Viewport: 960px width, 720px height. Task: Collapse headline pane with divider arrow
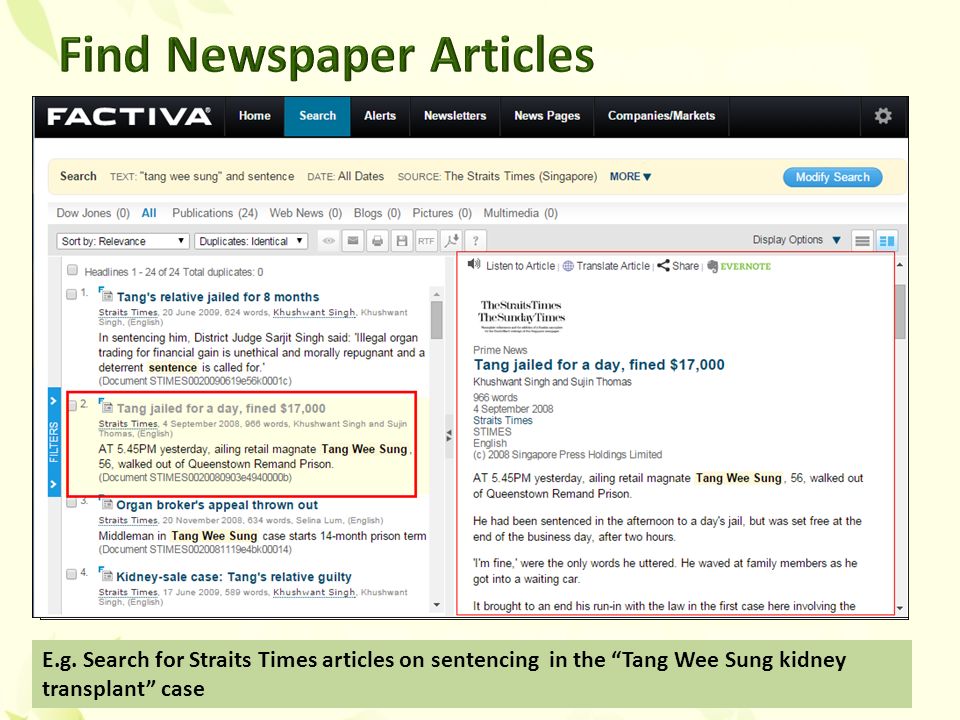pos(449,436)
